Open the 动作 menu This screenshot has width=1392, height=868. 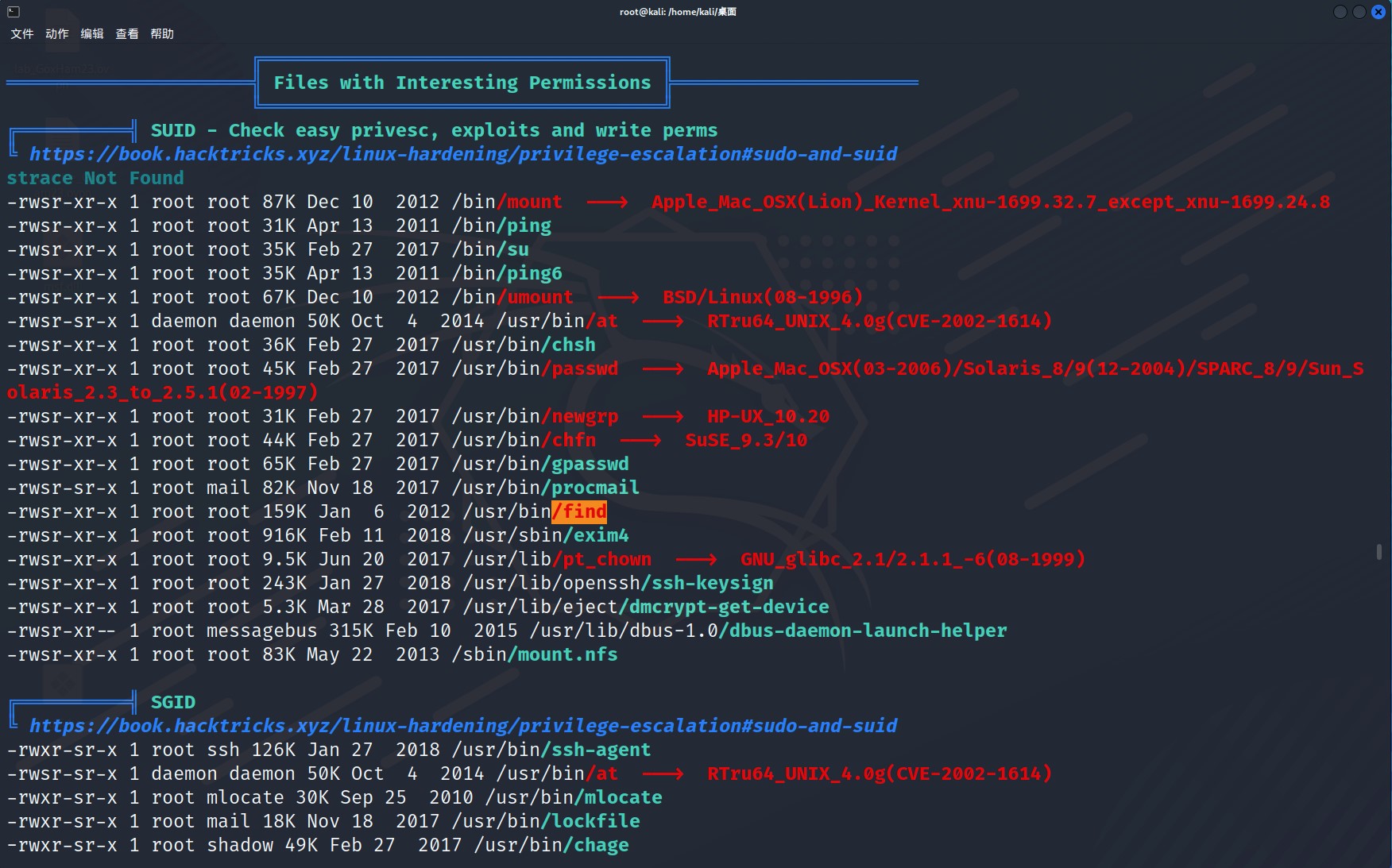56,33
